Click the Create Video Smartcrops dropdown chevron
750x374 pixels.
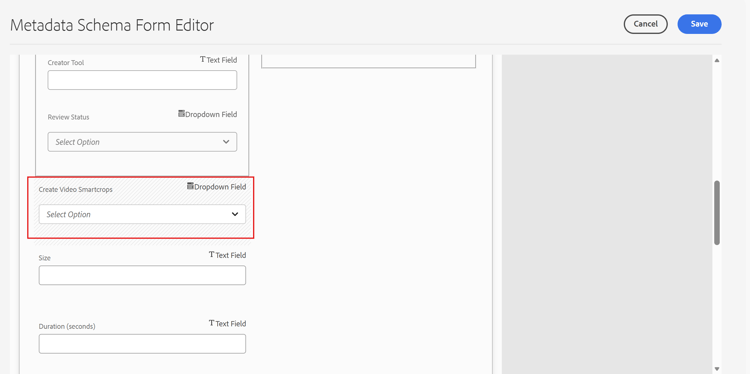(x=235, y=214)
